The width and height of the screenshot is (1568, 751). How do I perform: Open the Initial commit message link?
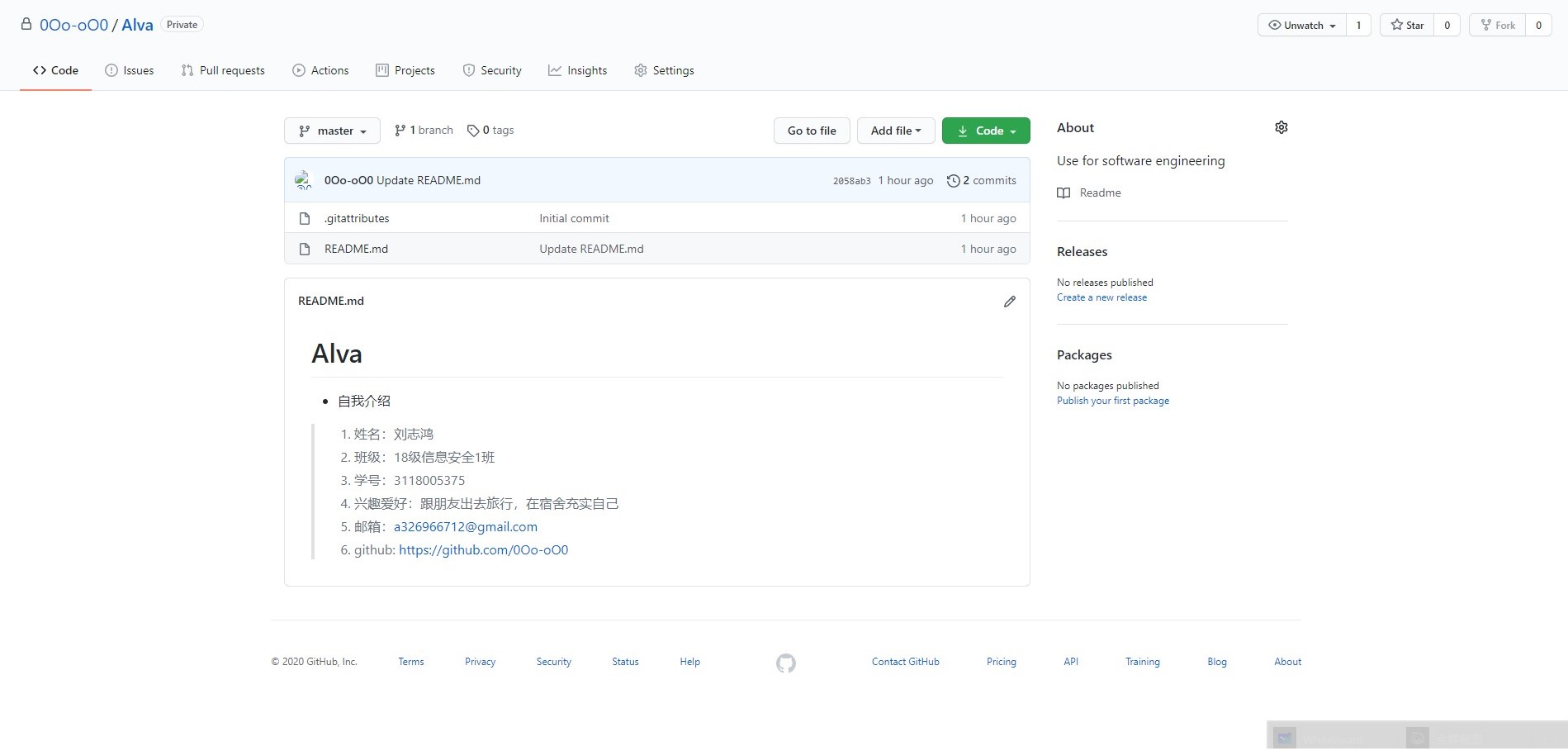tap(574, 218)
